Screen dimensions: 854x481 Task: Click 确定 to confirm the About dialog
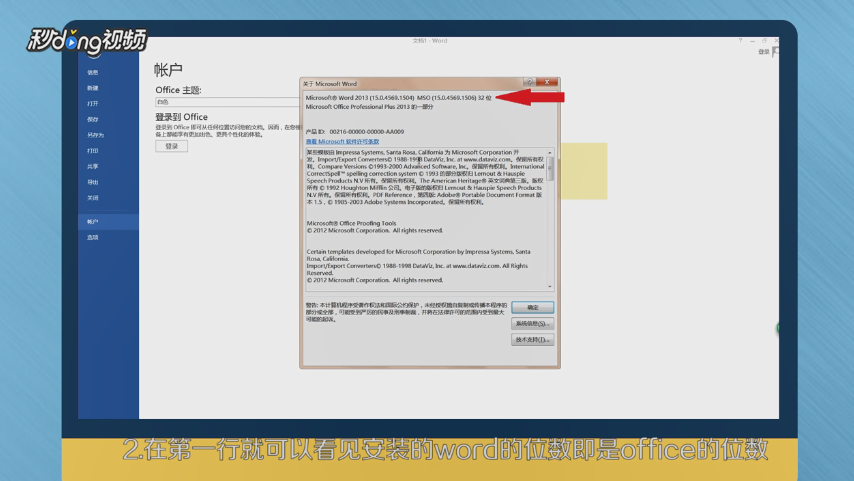[533, 308]
